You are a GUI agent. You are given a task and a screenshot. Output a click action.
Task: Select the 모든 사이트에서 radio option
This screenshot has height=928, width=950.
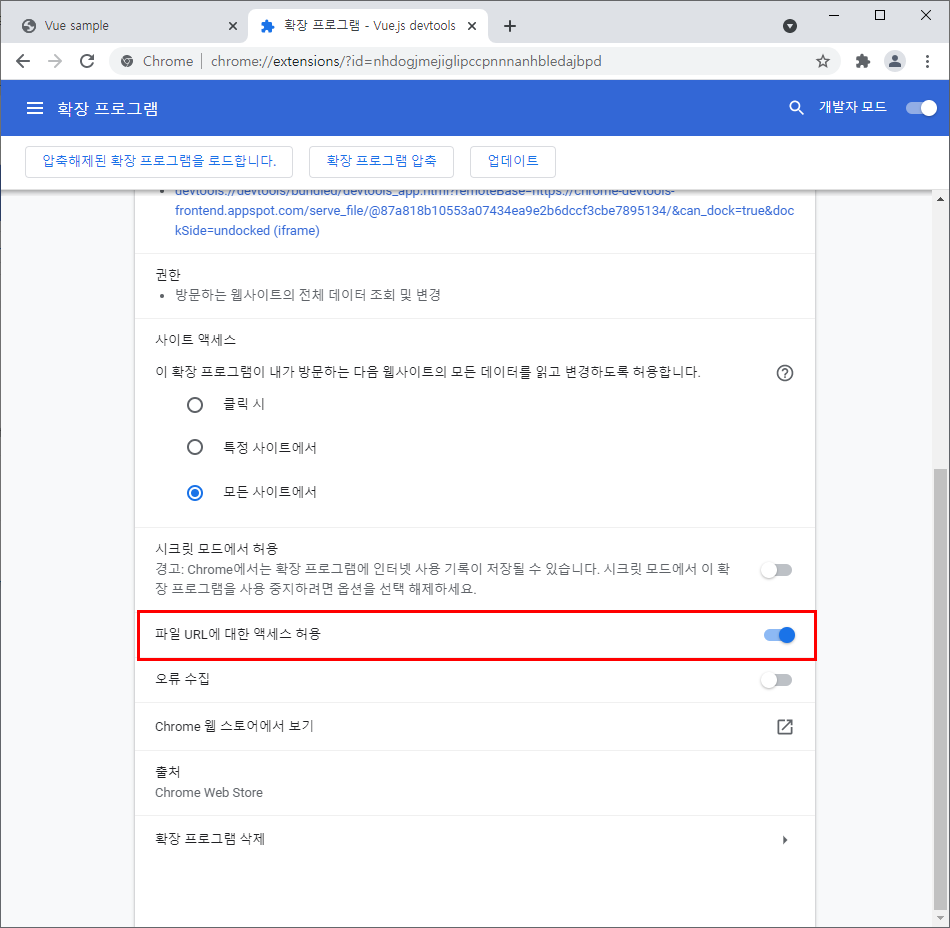pyautogui.click(x=194, y=493)
